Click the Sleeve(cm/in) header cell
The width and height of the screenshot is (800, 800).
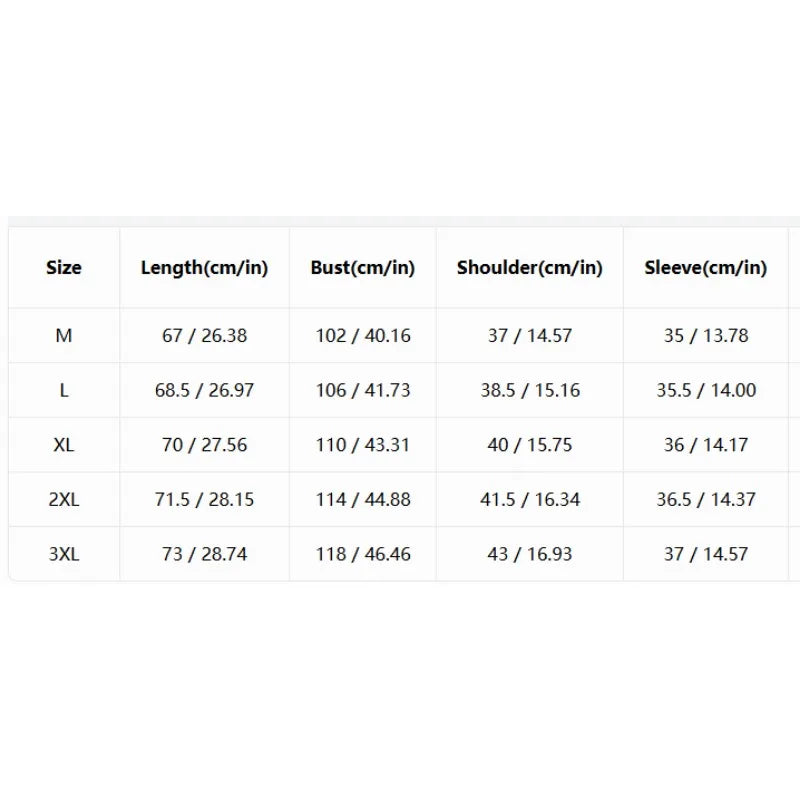tap(706, 267)
